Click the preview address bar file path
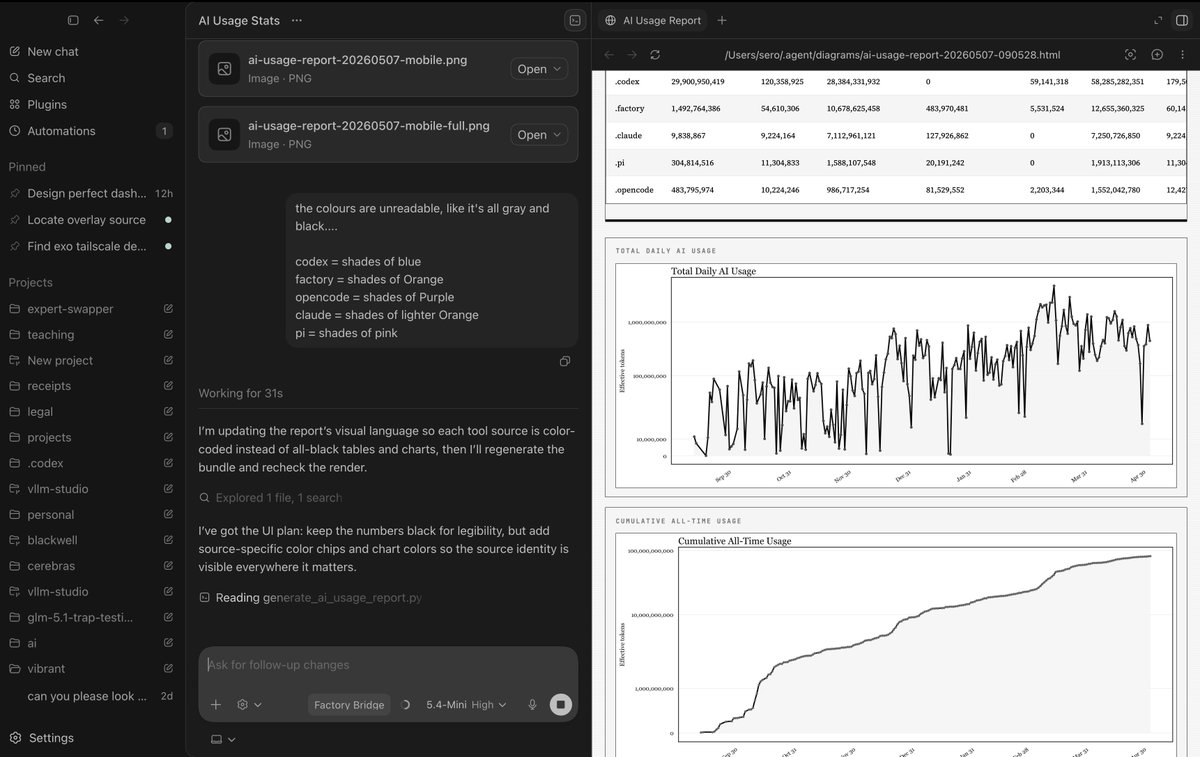 [892, 55]
